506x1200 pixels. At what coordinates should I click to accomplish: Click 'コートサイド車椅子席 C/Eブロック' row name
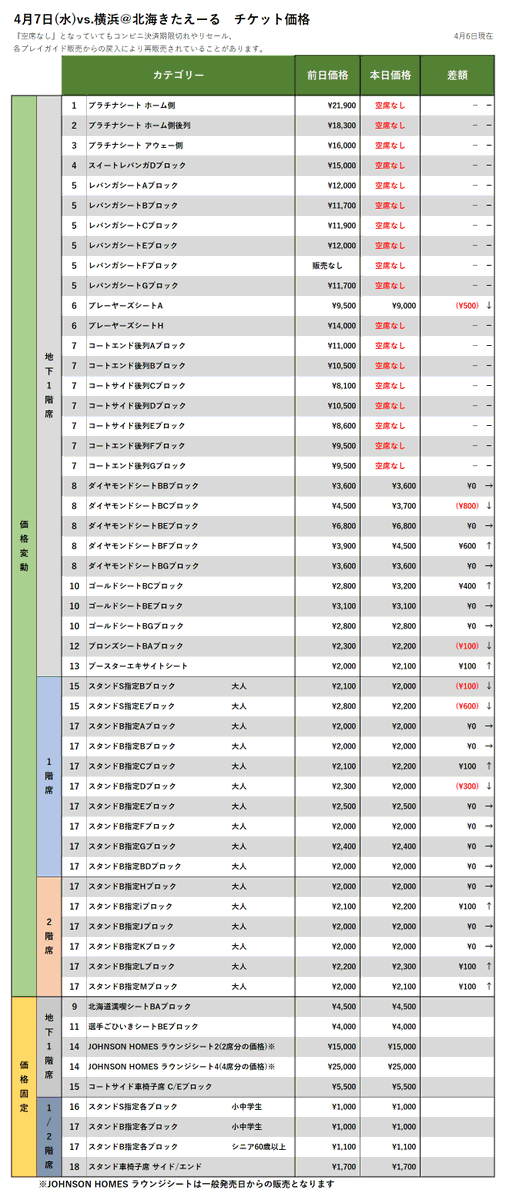[148, 1087]
